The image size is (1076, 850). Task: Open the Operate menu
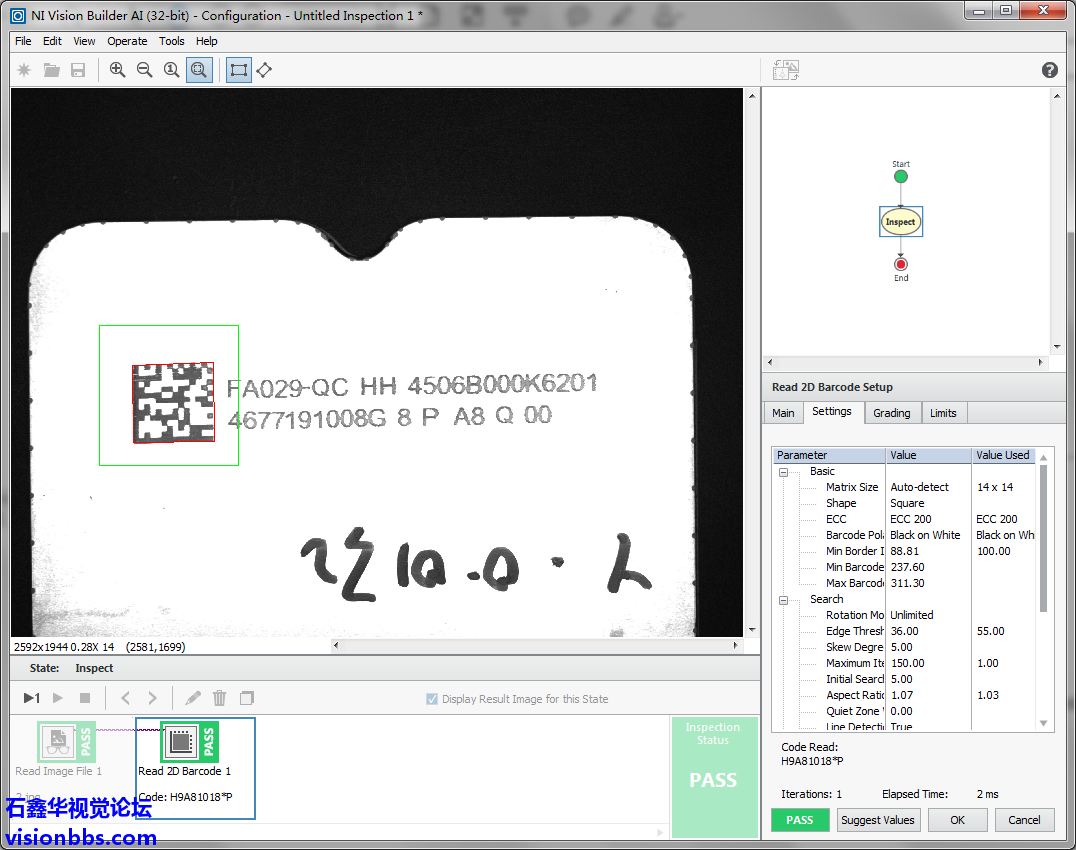127,41
